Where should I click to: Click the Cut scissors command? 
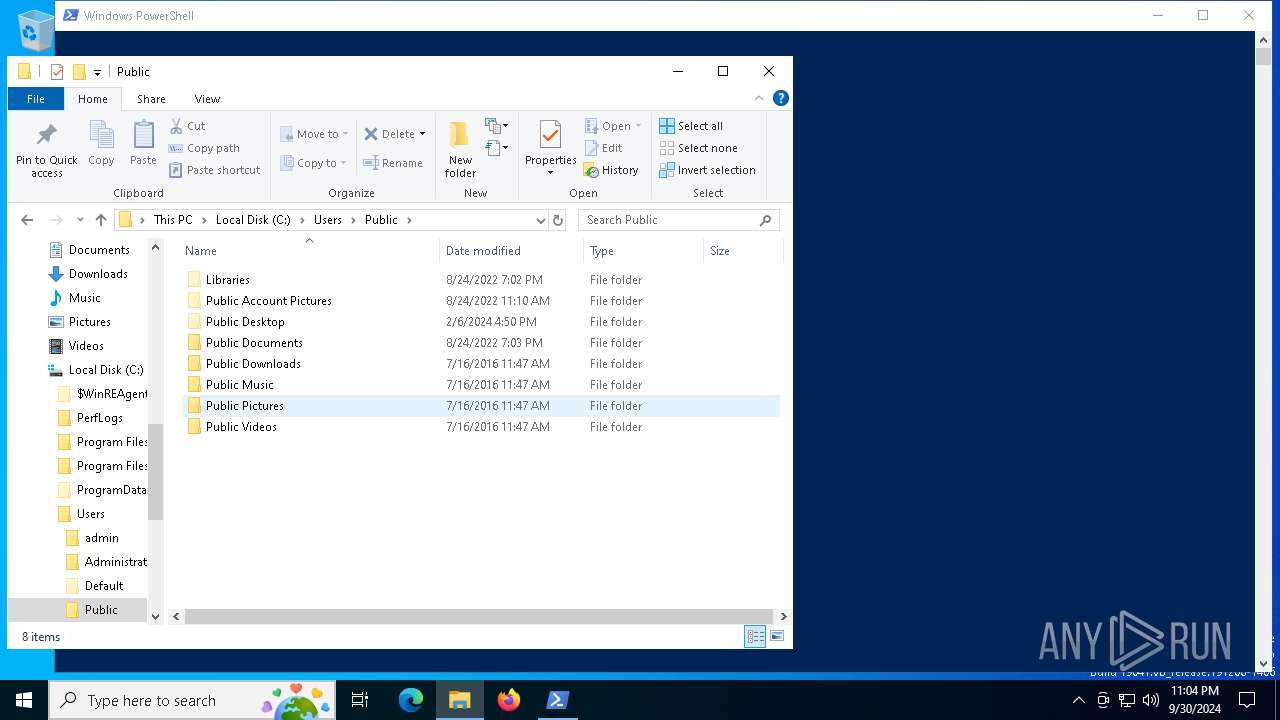coord(187,126)
